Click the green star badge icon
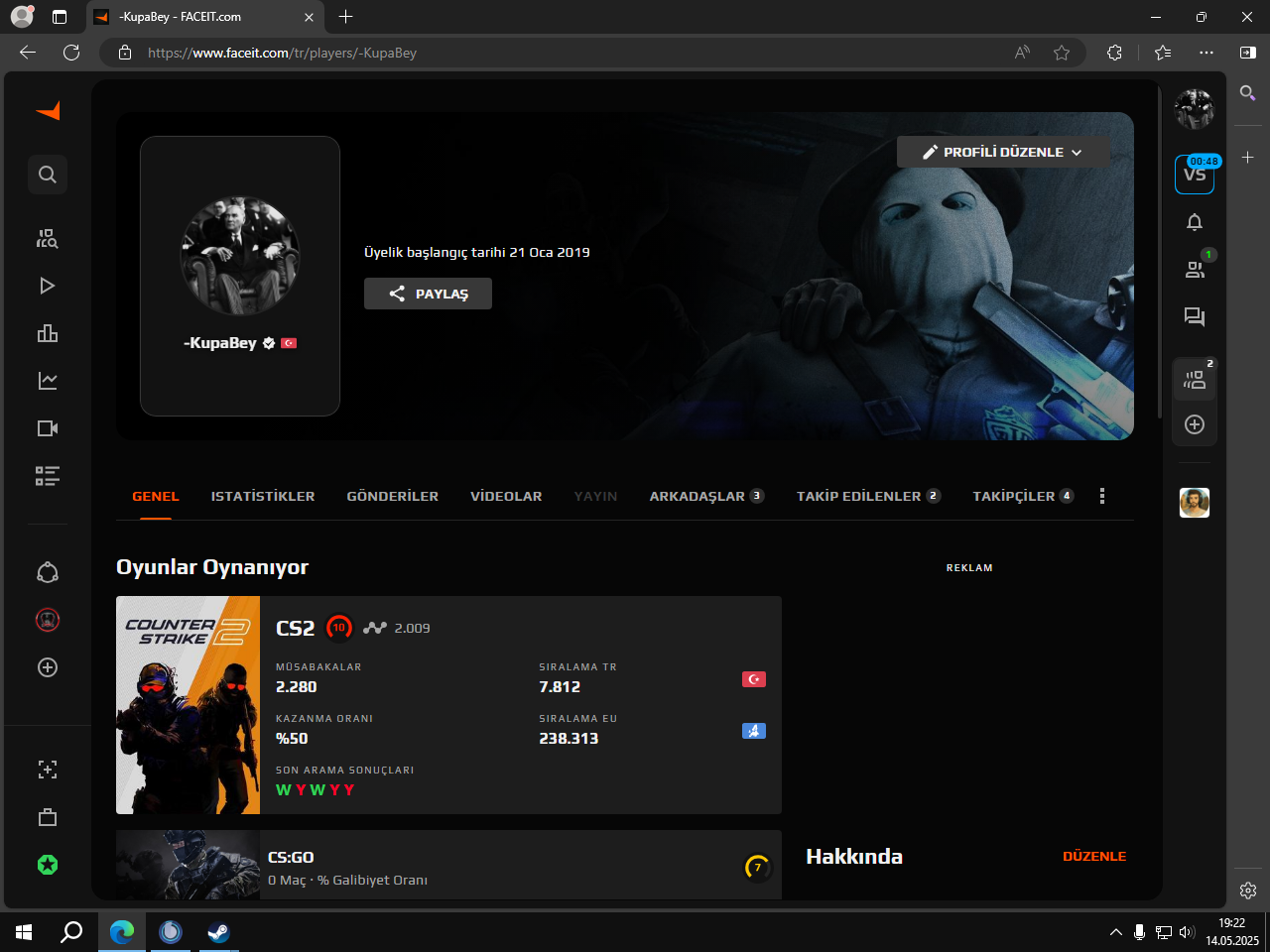This screenshot has height=952, width=1270. pyautogui.click(x=48, y=865)
